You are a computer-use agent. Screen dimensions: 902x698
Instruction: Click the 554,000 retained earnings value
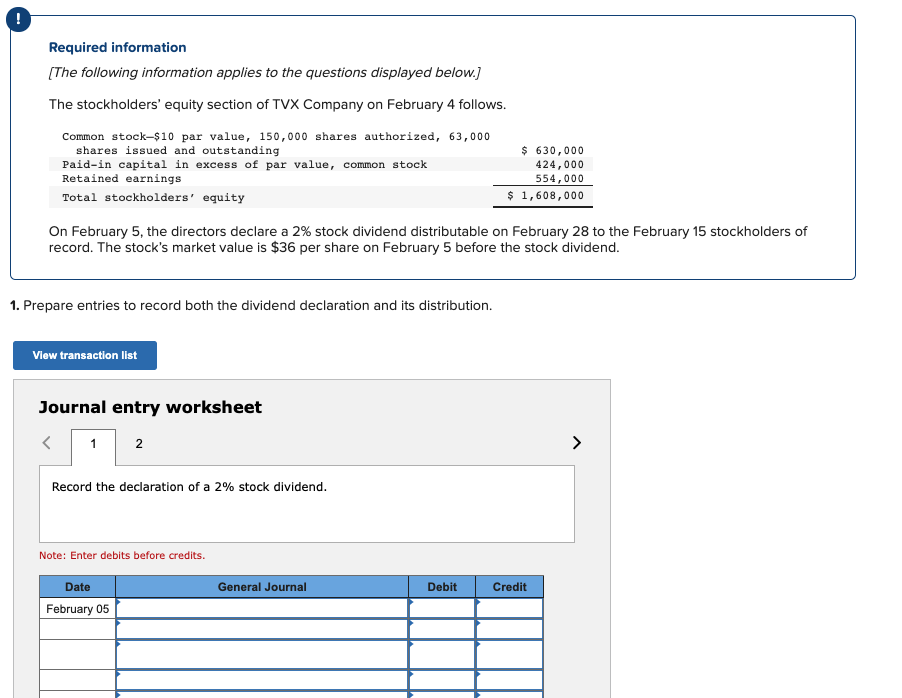coord(559,178)
